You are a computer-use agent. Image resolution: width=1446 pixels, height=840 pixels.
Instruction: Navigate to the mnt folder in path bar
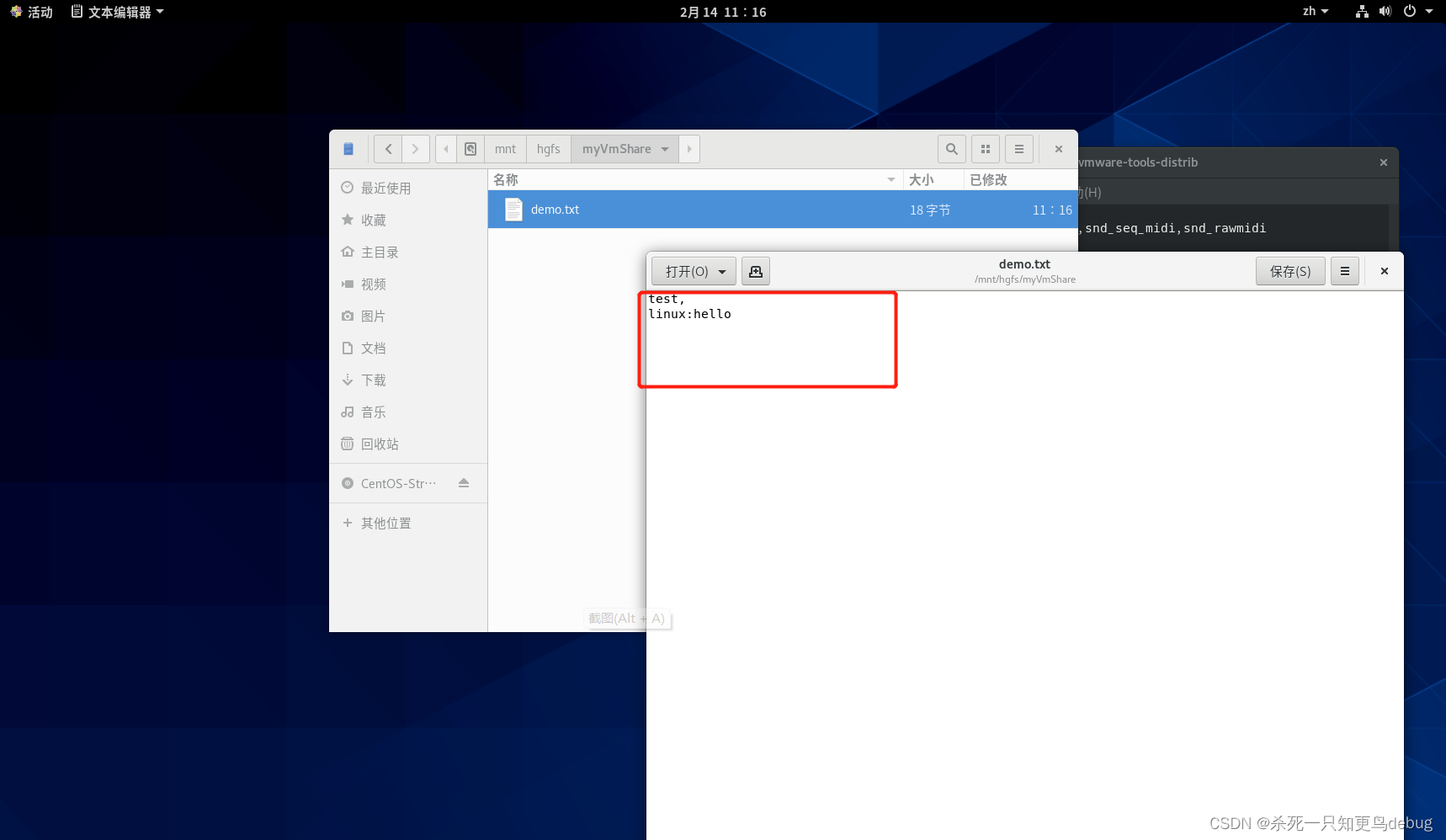(505, 149)
